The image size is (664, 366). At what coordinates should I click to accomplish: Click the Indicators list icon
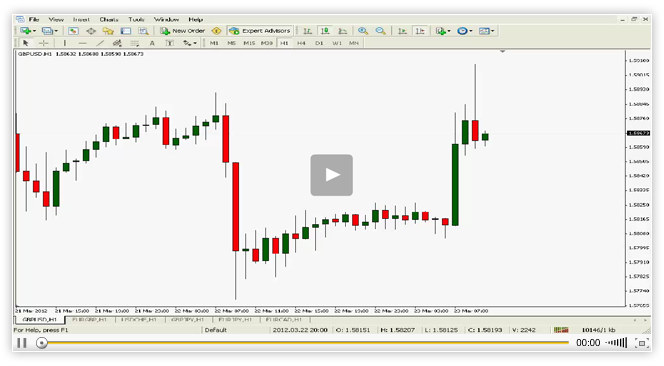[440, 31]
